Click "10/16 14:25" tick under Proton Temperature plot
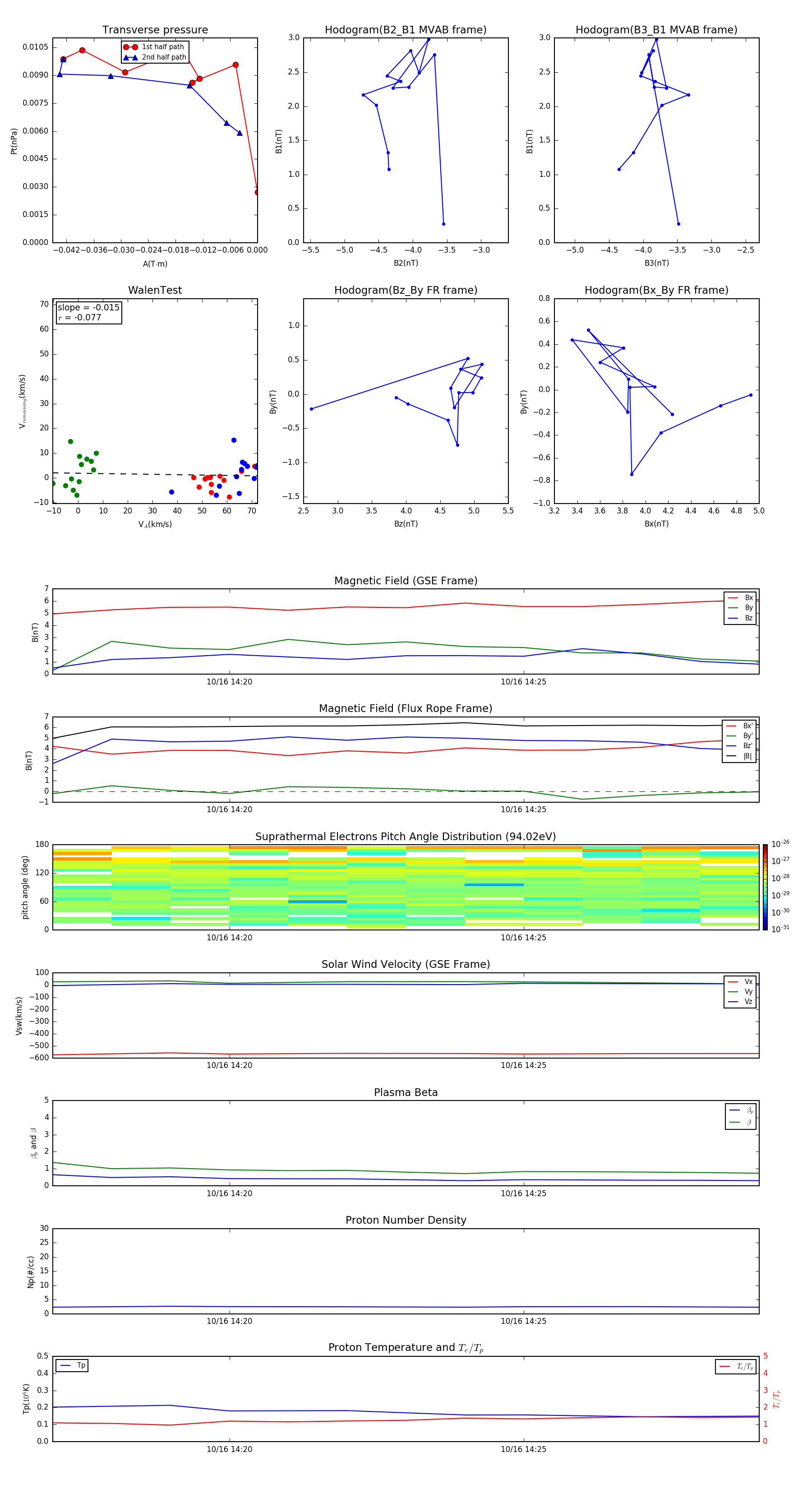Image resolution: width=812 pixels, height=1489 pixels. point(523,1450)
